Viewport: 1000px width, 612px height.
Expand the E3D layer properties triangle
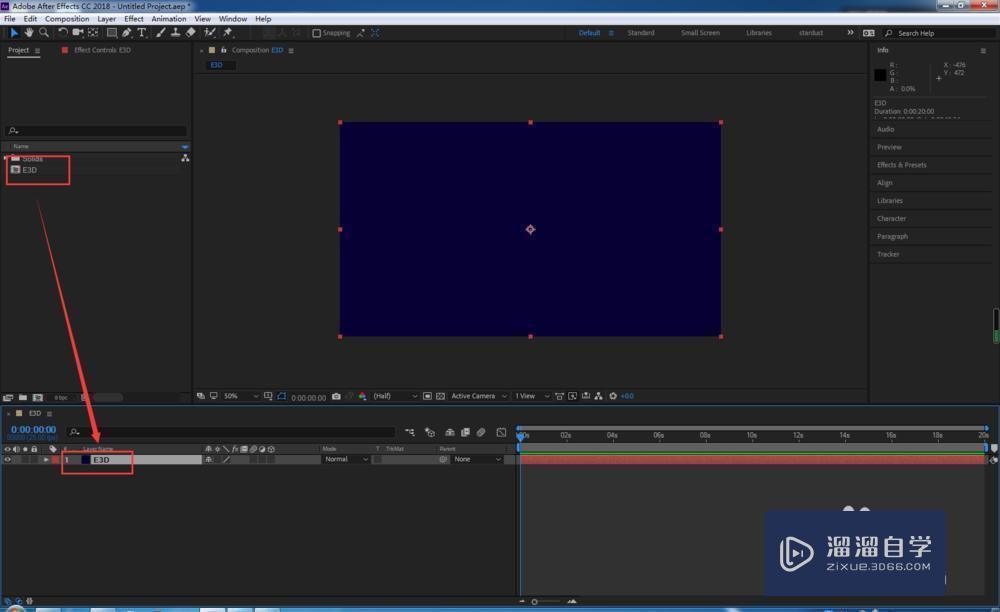[45, 460]
